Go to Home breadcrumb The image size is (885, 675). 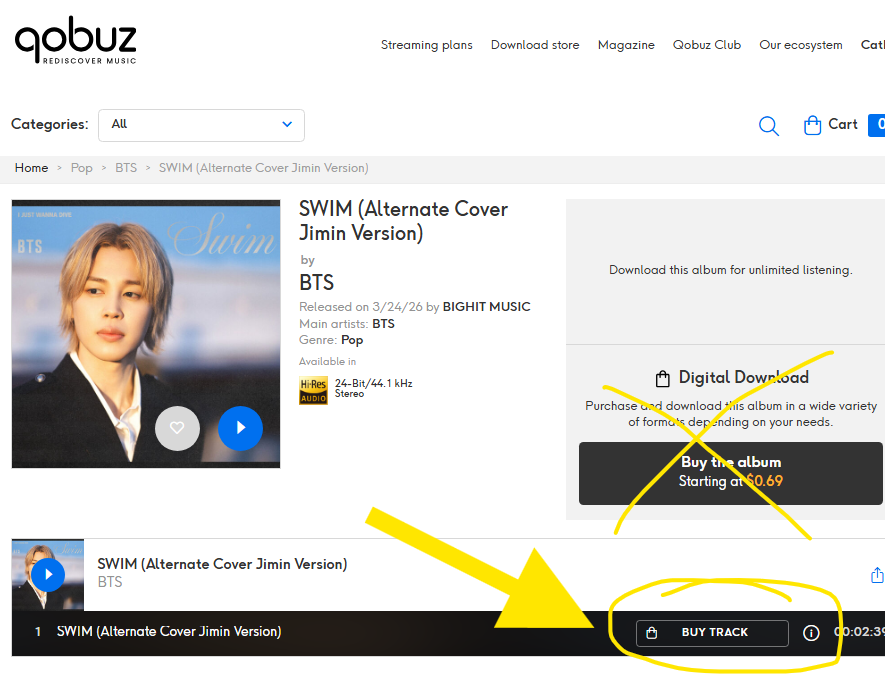click(32, 168)
